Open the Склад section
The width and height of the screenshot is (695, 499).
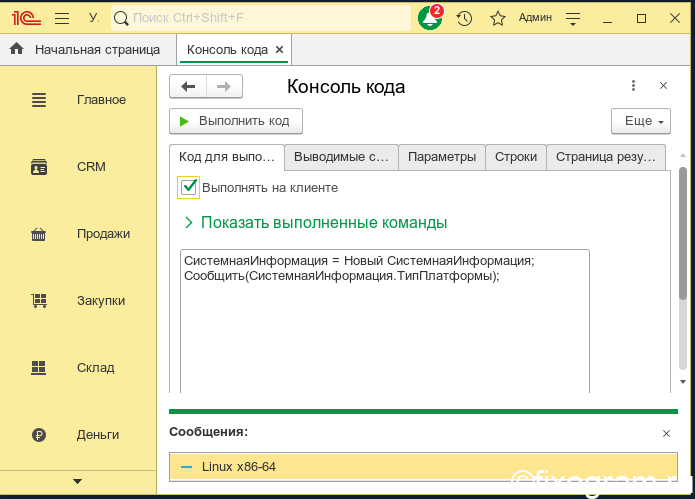point(78,367)
